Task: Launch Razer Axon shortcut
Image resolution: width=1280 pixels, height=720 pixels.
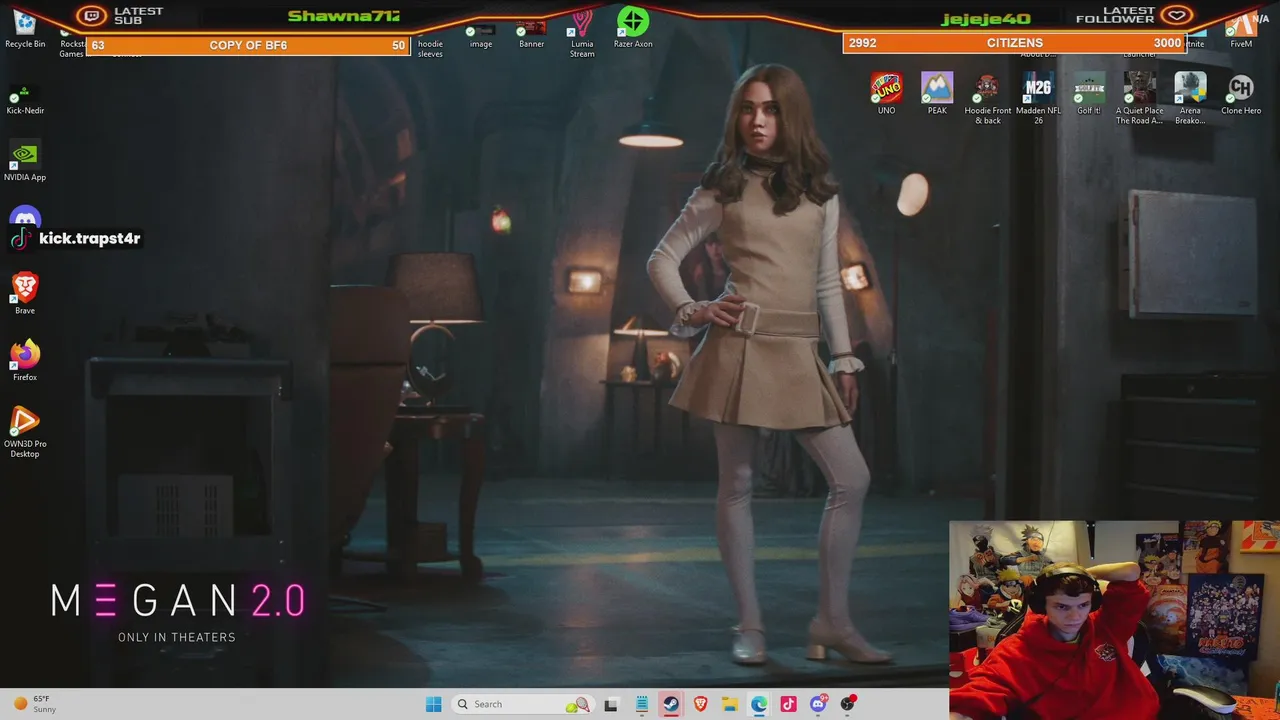Action: (x=633, y=28)
